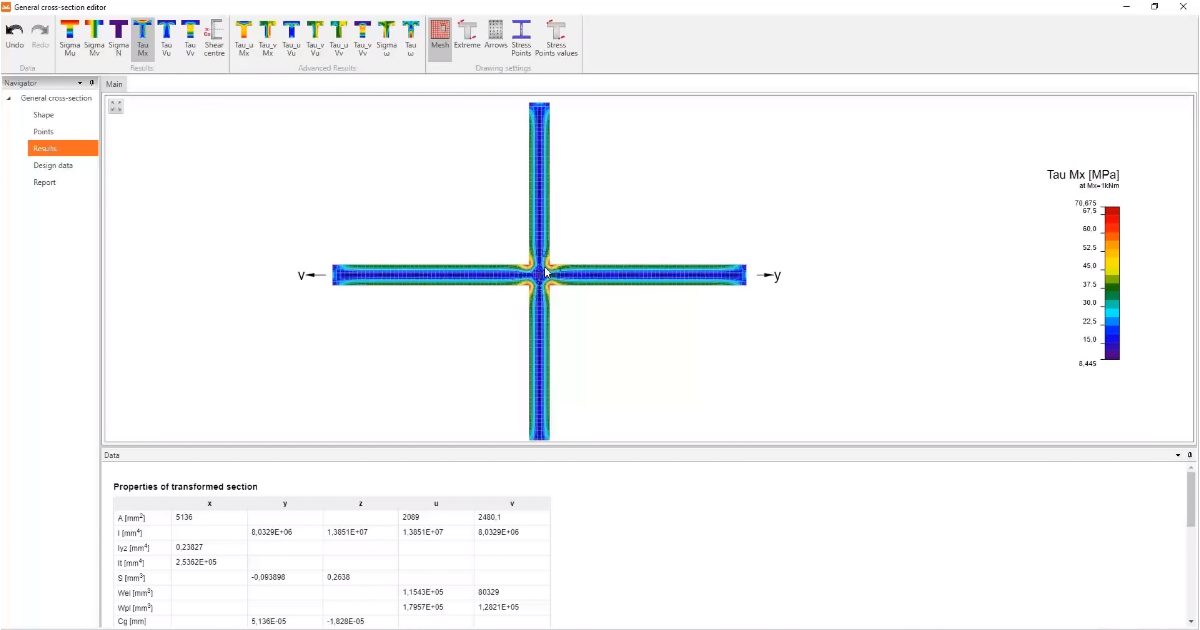Click area value 5136 cell
1200x630 pixels.
point(210,517)
